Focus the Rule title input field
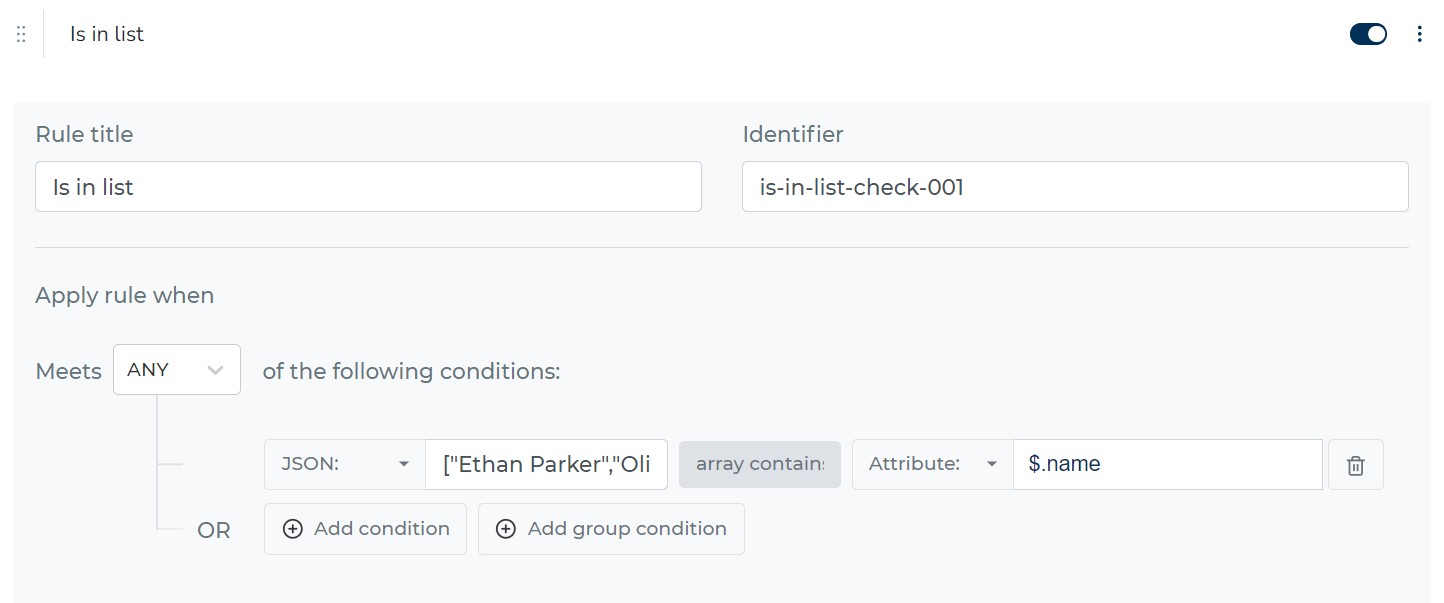This screenshot has height=603, width=1444. 368,187
